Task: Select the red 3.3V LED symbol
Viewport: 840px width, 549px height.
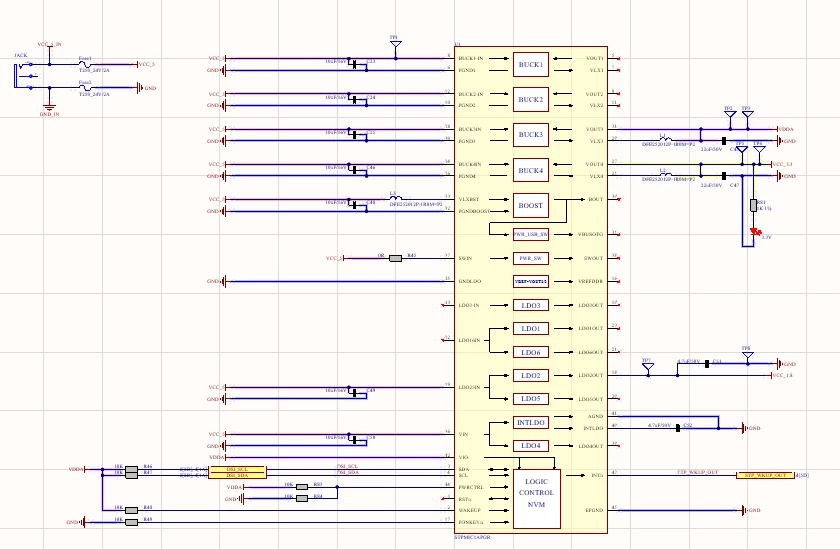Action: coord(755,232)
